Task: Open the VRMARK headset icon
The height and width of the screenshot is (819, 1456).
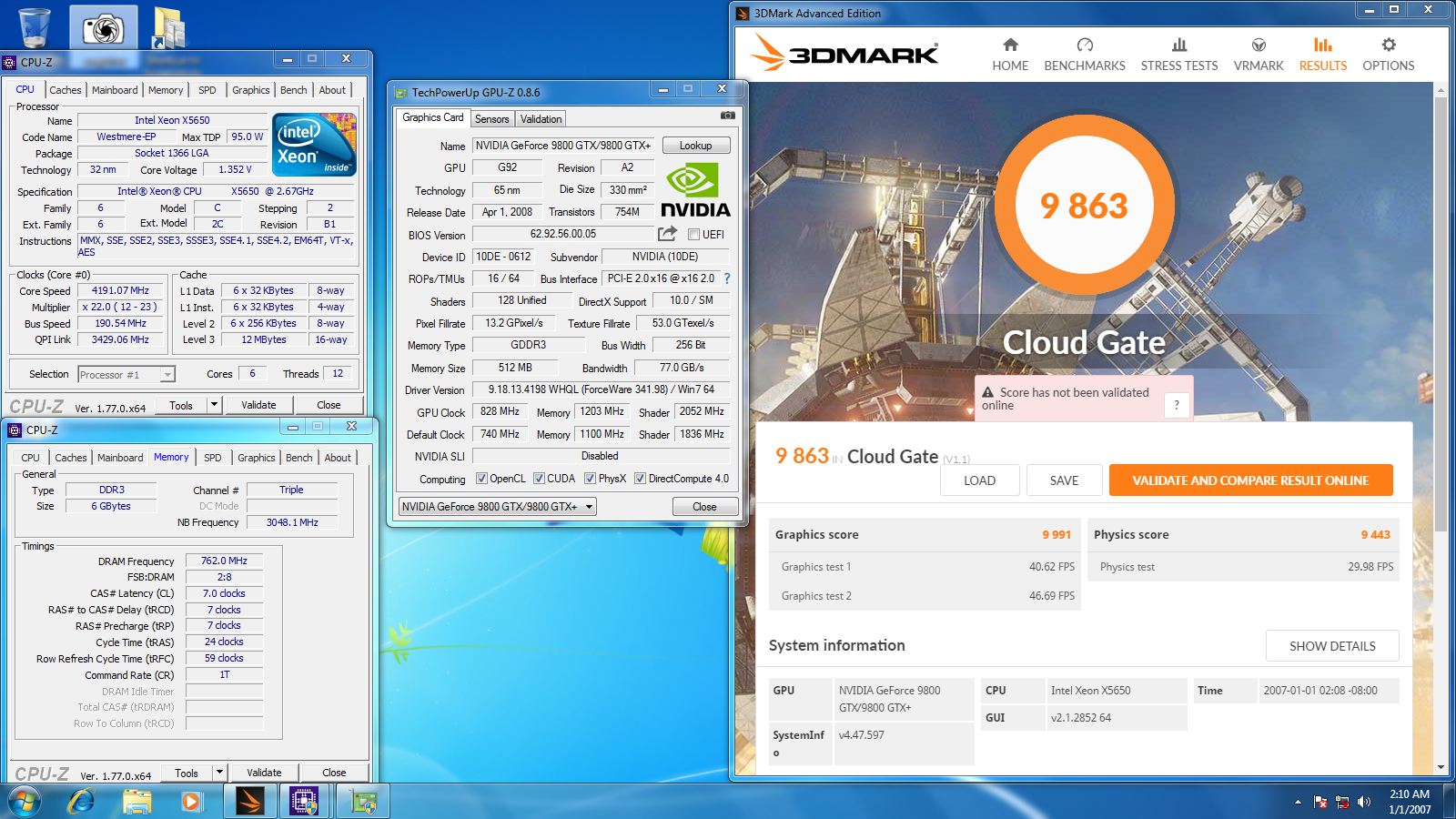Action: (1259, 45)
